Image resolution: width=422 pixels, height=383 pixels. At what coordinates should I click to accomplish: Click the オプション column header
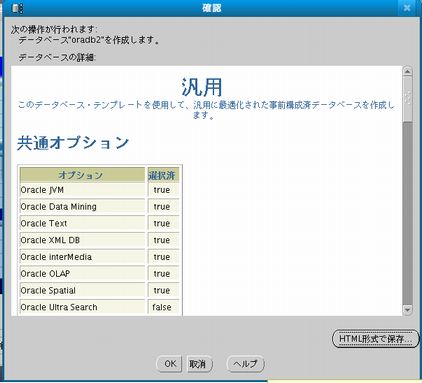coord(82,175)
